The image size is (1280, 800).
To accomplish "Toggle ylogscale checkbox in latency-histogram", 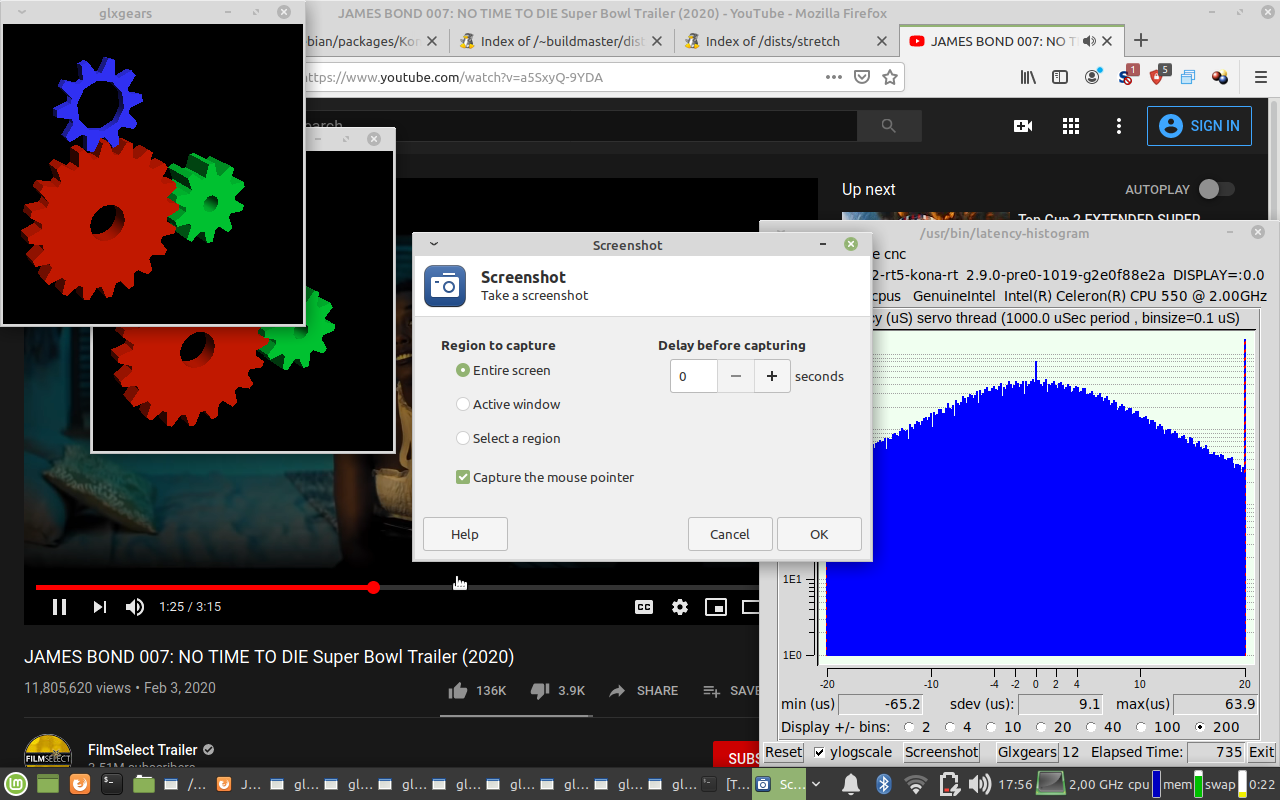I will click(820, 752).
